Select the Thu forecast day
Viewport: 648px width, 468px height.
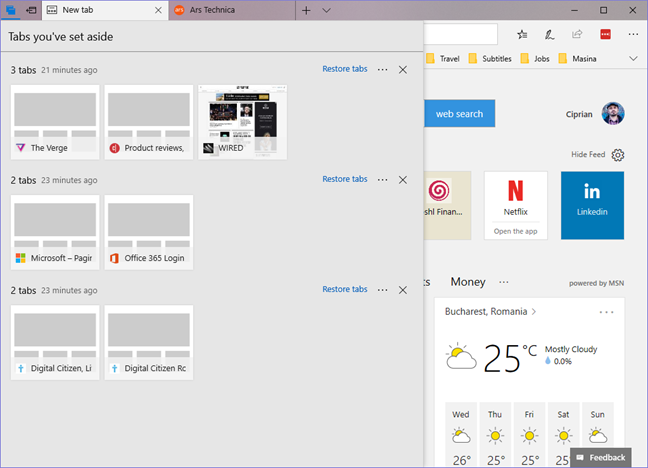(495, 435)
